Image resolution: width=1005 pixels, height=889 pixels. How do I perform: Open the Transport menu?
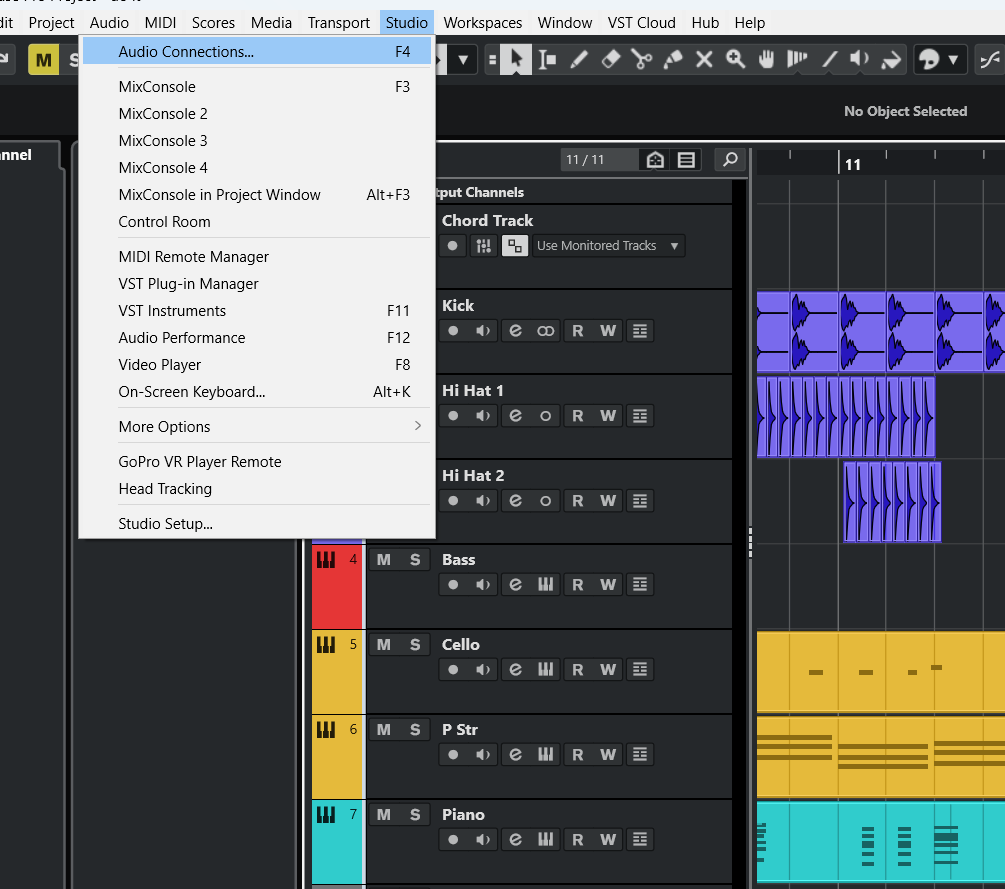tap(338, 23)
